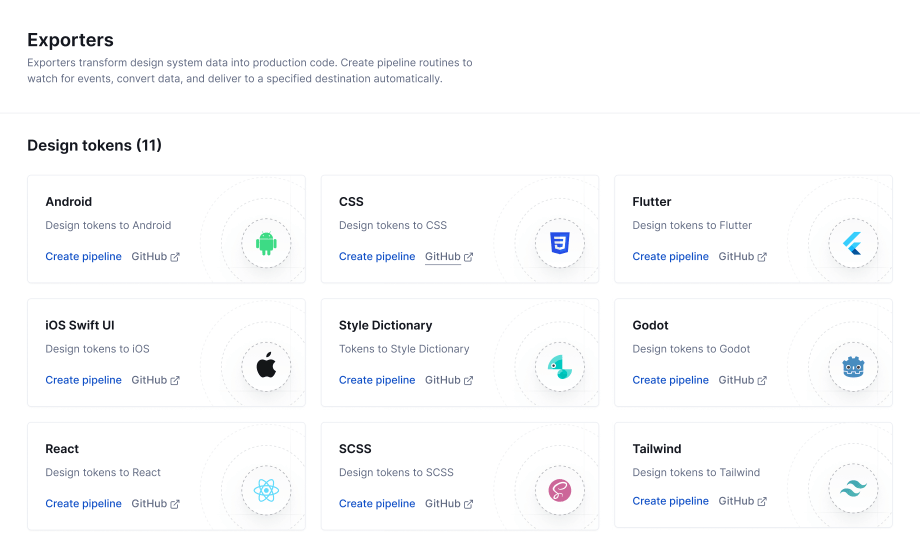Click 'Tokens to Style Dictionary' description

pyautogui.click(x=404, y=349)
